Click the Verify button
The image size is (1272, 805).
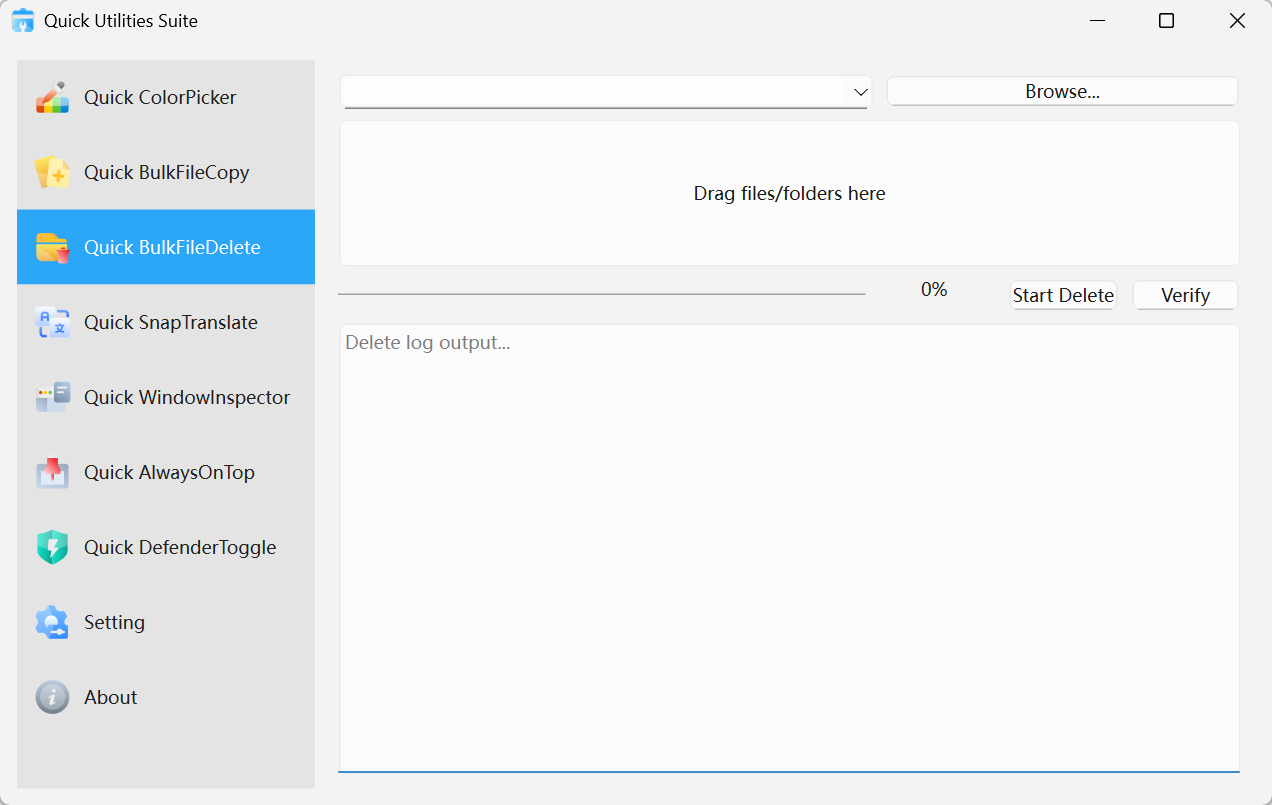coord(1185,295)
